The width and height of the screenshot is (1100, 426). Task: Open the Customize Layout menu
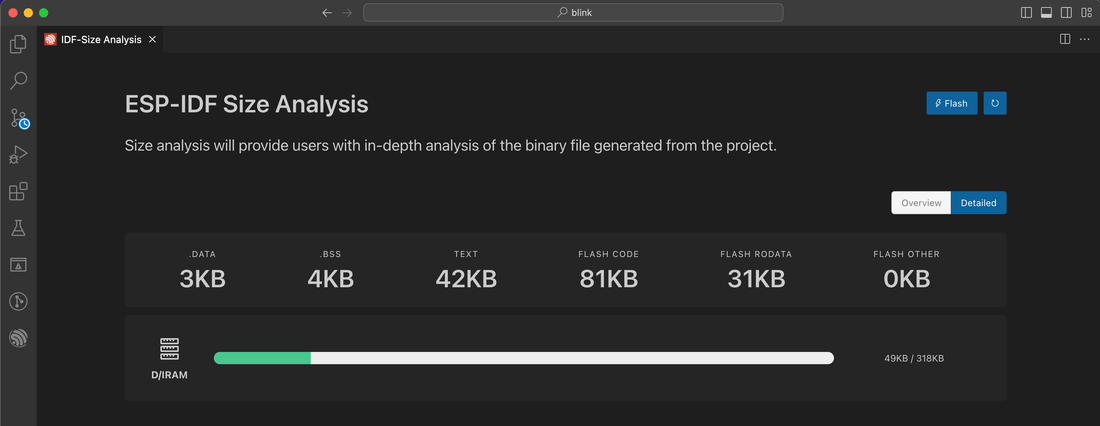[1086, 13]
